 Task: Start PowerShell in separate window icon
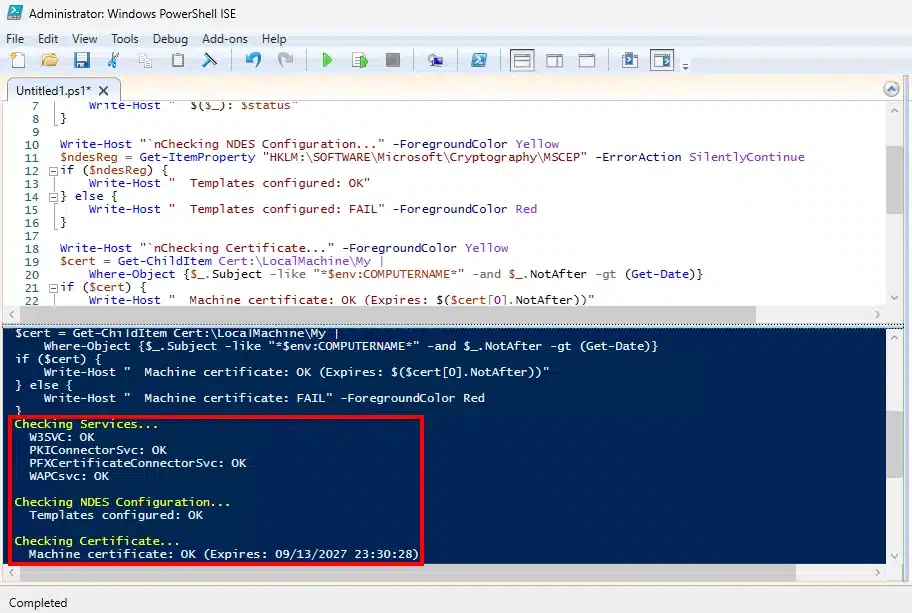479,61
